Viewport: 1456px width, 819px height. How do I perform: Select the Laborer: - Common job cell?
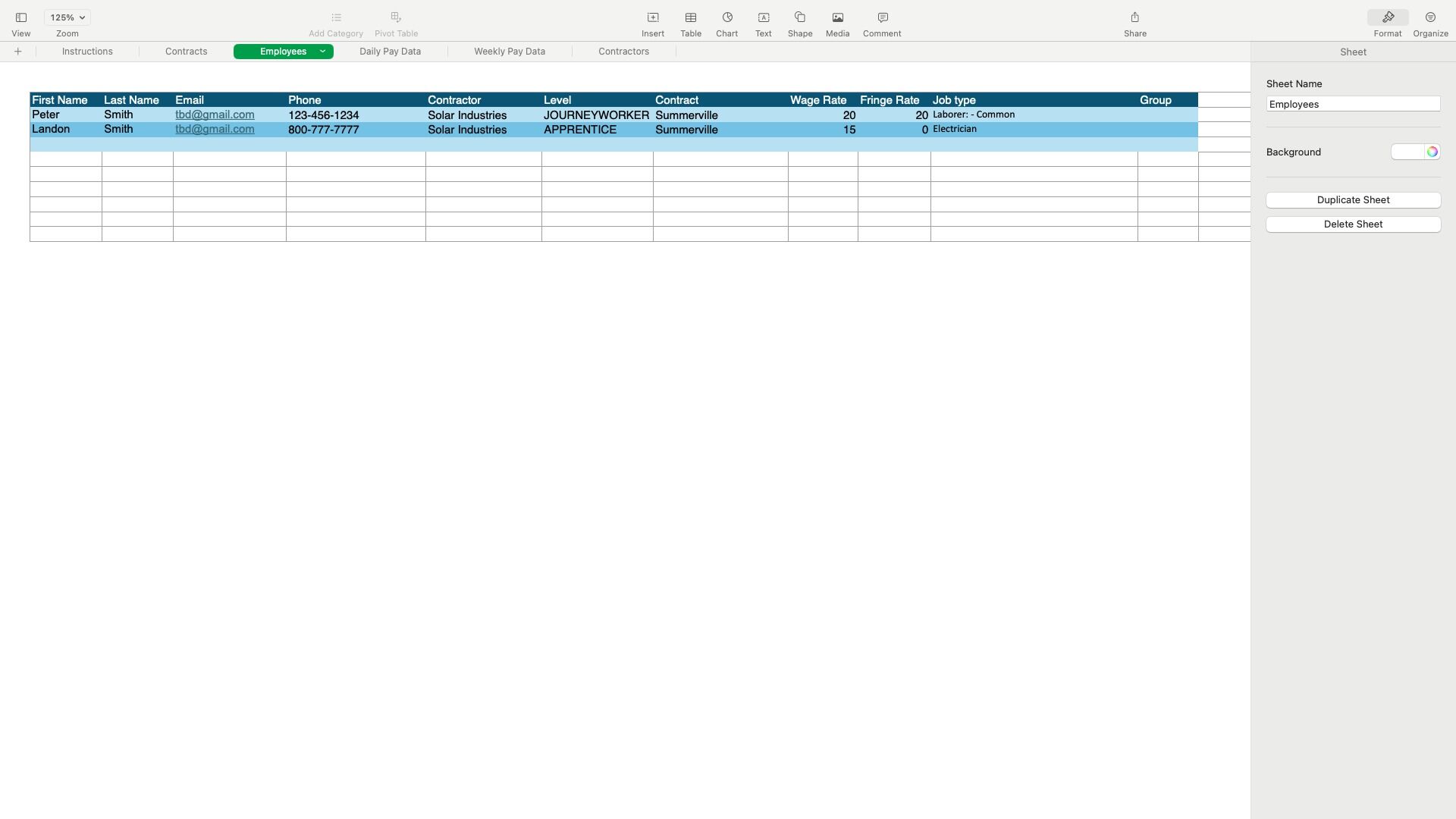click(x=1034, y=115)
